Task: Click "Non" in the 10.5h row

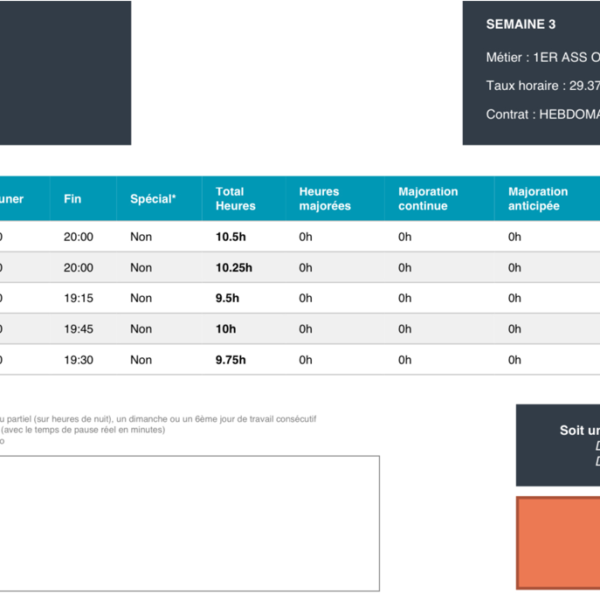Action: [x=141, y=237]
